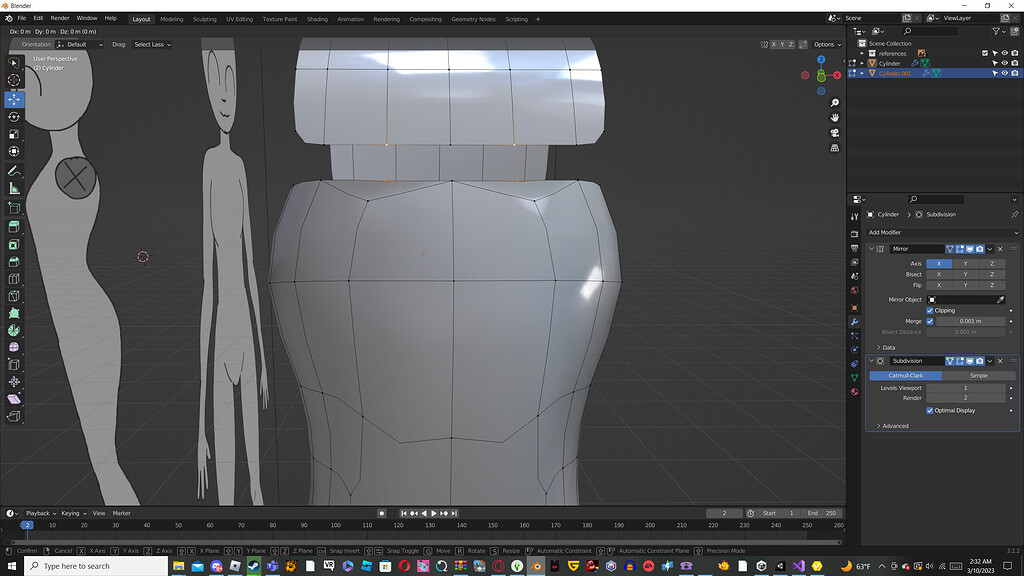Enable Mirror Axis Y

tap(965, 263)
